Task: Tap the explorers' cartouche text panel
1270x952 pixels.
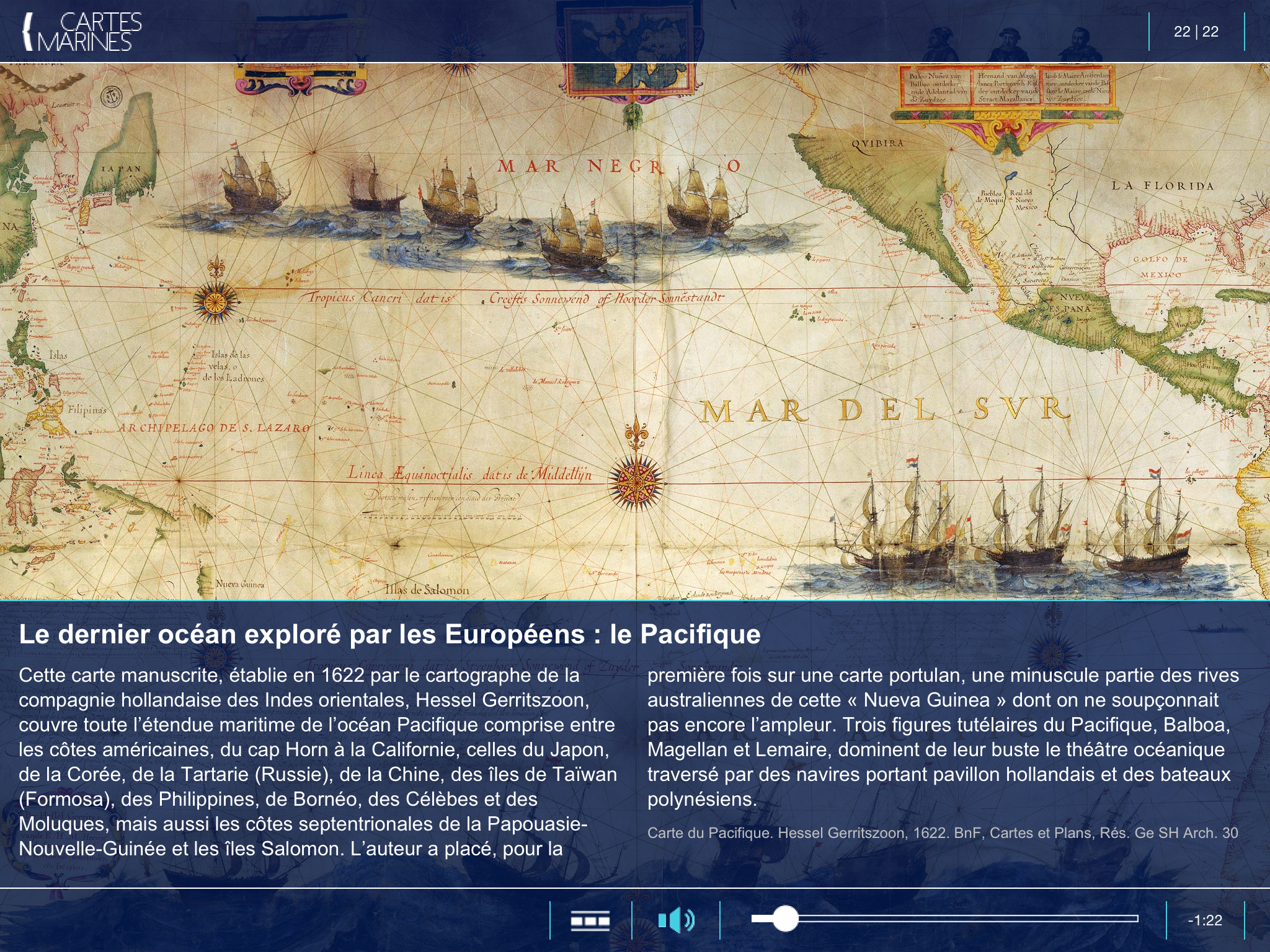Action: 1008,88
